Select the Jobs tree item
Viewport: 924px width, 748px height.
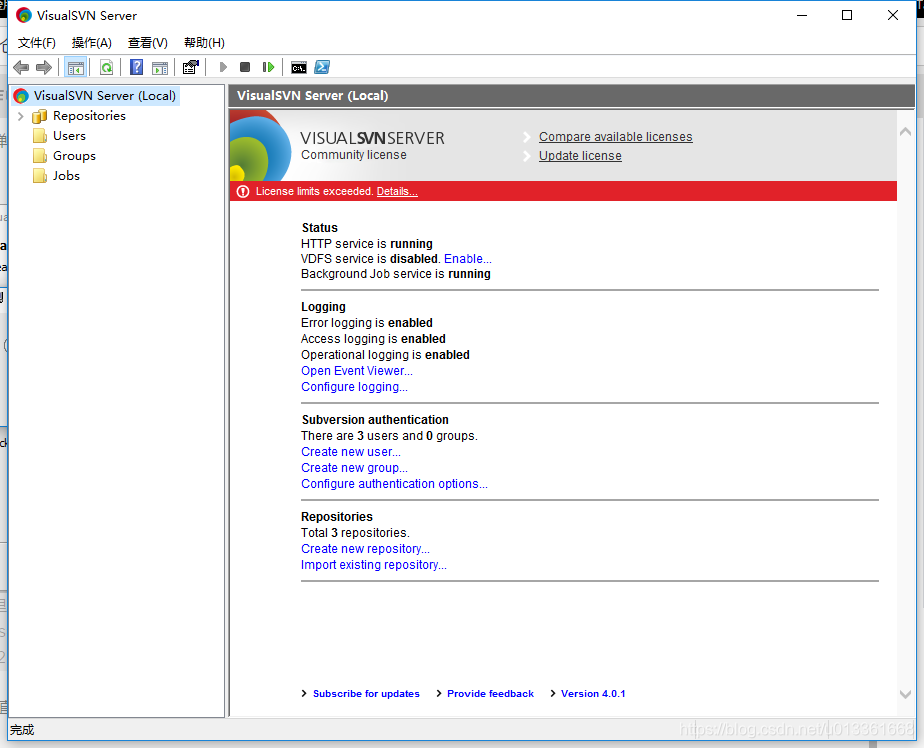coord(66,176)
